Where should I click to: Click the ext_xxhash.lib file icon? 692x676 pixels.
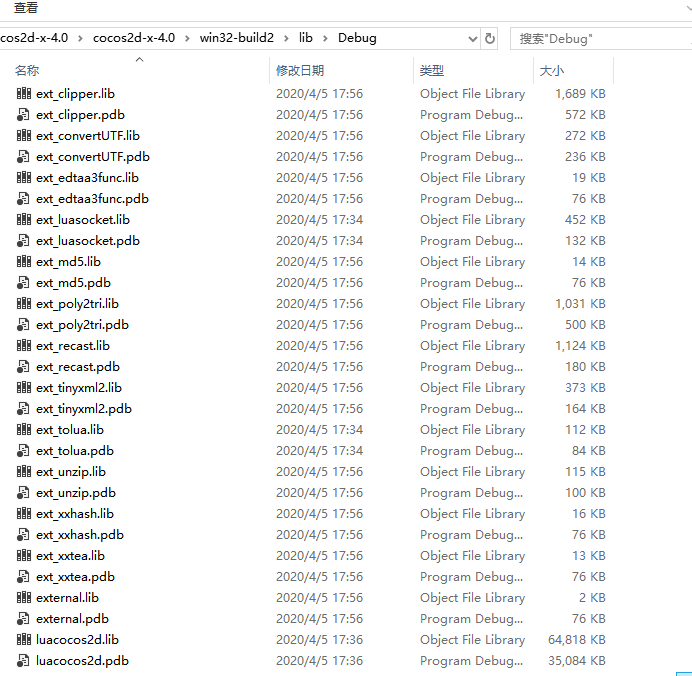click(23, 514)
